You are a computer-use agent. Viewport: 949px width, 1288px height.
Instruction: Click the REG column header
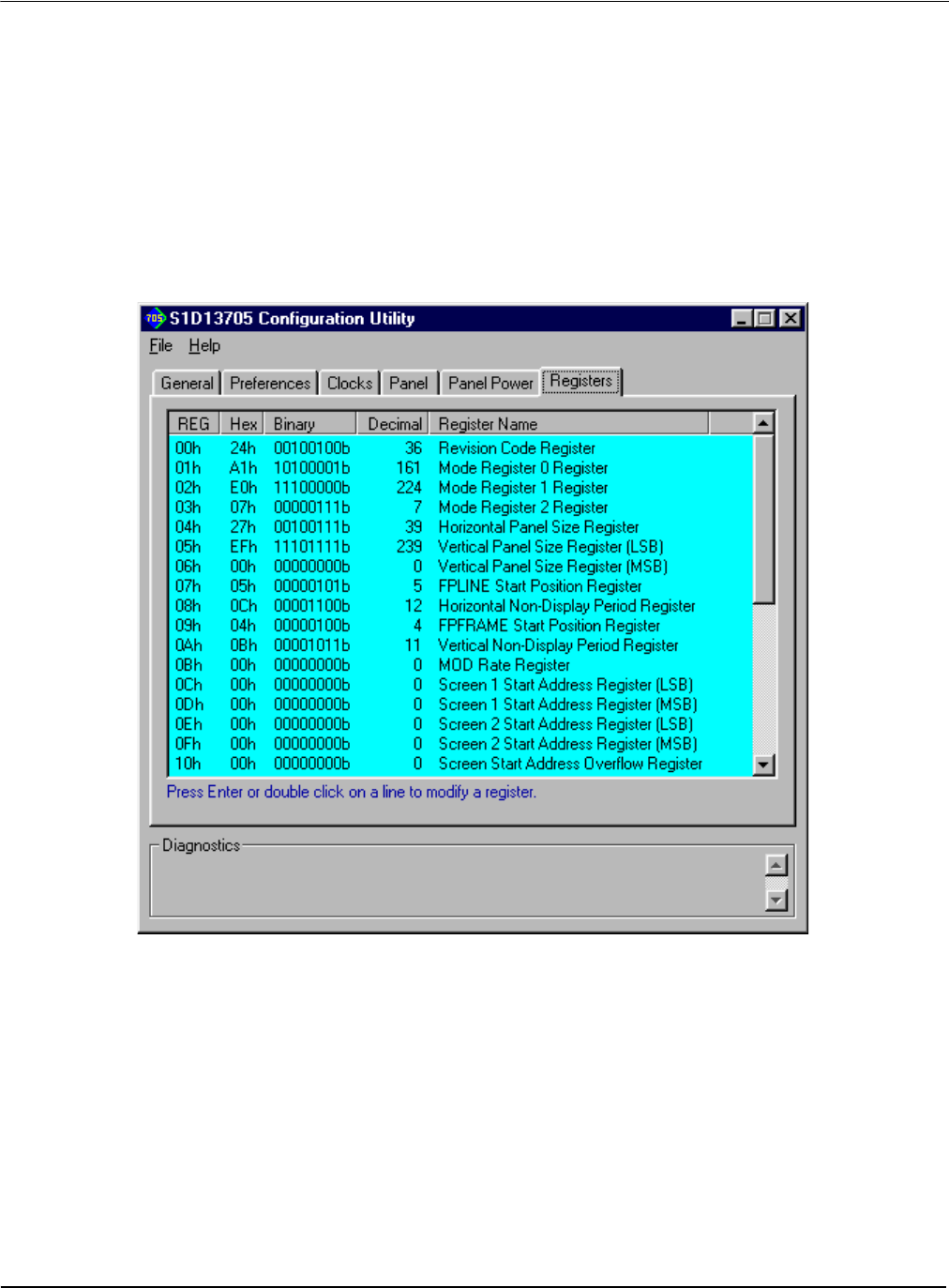tap(194, 424)
